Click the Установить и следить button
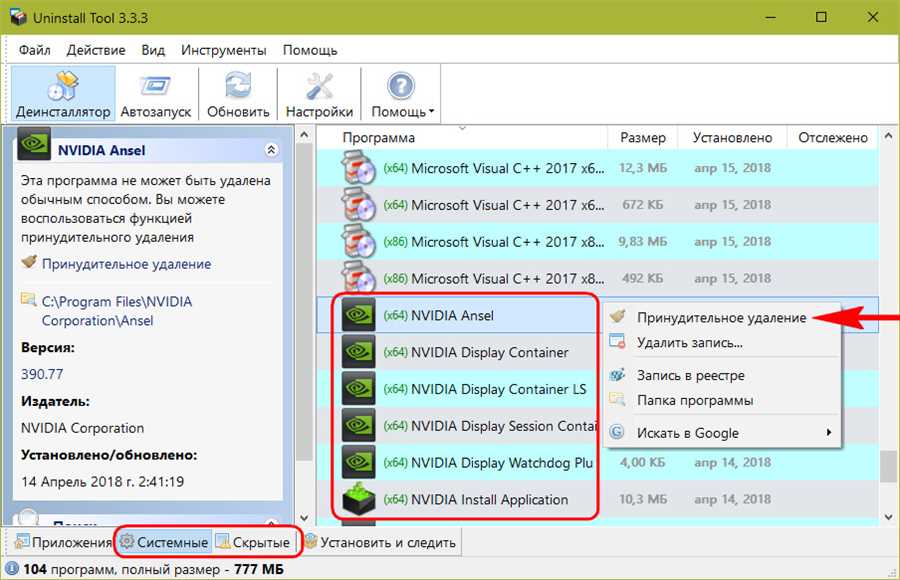This screenshot has width=900, height=580. (380, 543)
